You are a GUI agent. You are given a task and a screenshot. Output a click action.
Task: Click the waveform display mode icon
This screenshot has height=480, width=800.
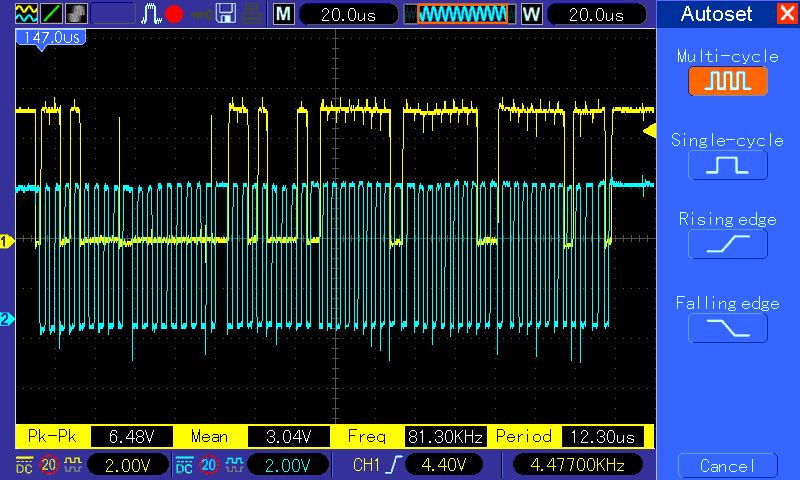tap(27, 14)
